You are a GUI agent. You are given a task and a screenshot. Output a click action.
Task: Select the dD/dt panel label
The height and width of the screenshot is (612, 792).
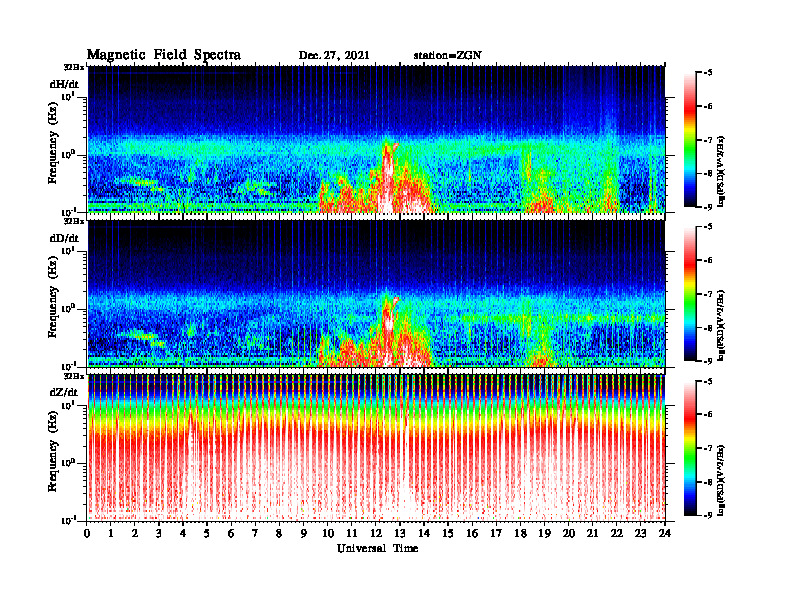[64, 238]
